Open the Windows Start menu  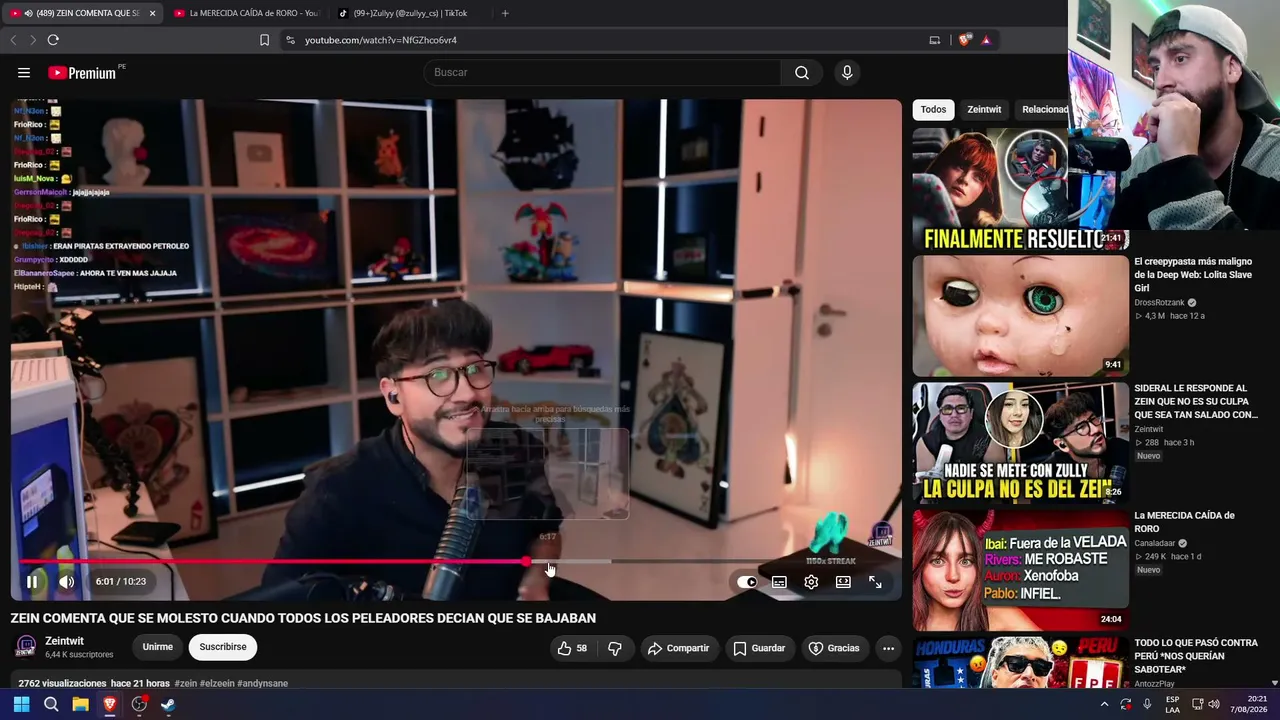(21, 704)
